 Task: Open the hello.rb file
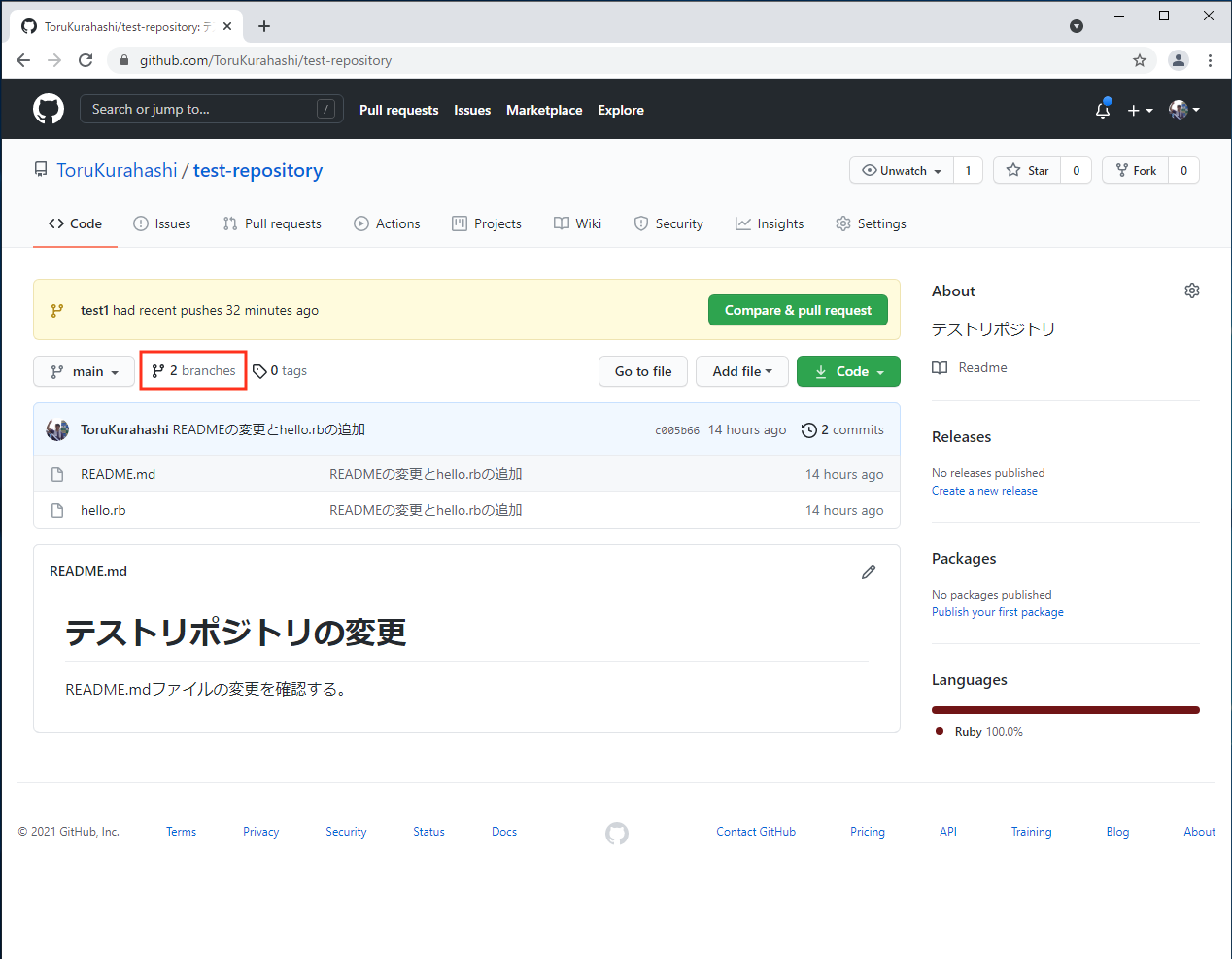point(103,510)
